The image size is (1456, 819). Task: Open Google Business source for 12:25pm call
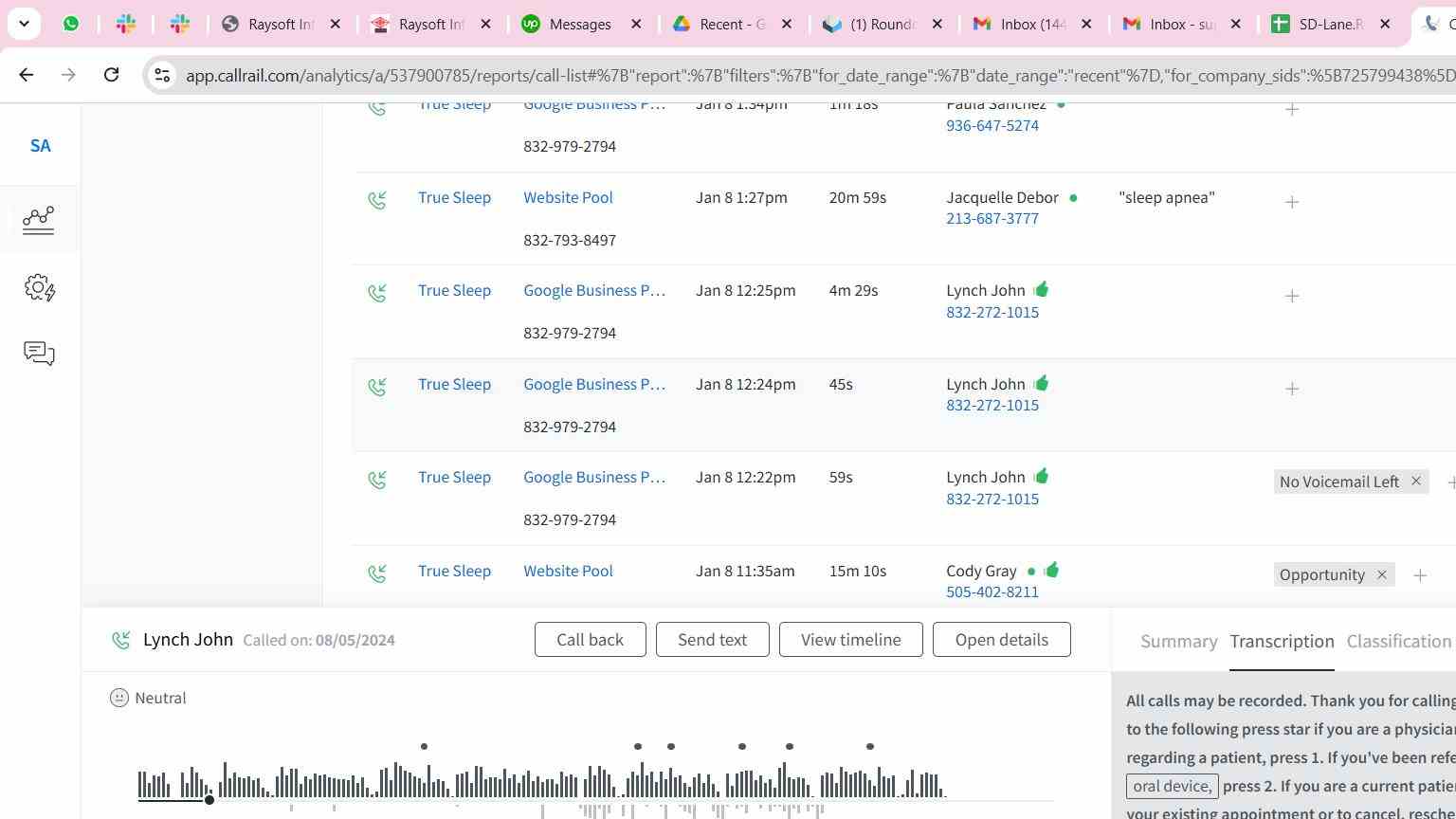(594, 290)
